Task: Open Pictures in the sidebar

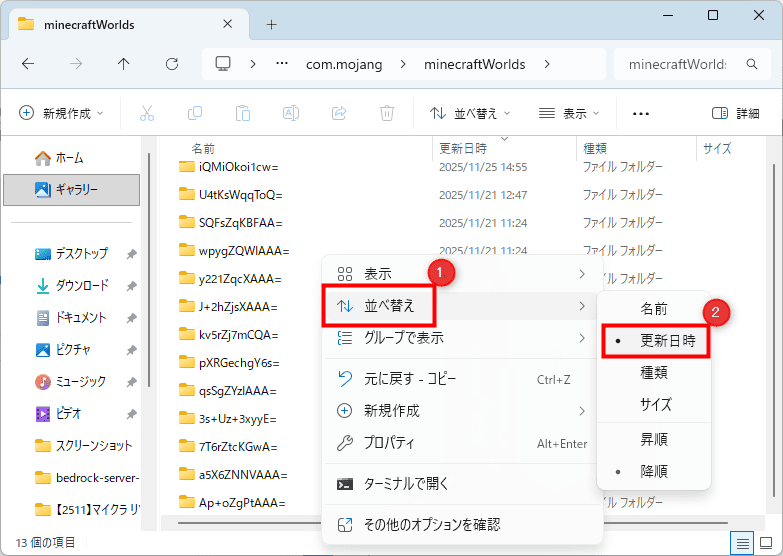Action: coord(63,350)
